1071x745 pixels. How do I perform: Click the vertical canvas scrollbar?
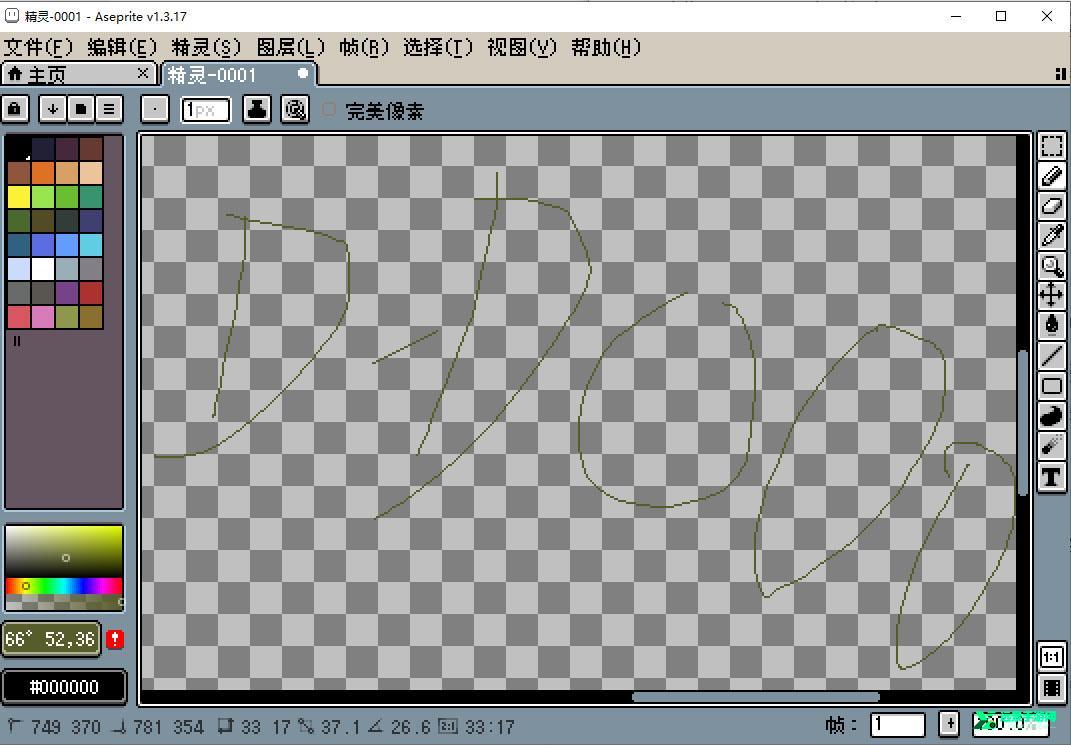(x=1023, y=422)
